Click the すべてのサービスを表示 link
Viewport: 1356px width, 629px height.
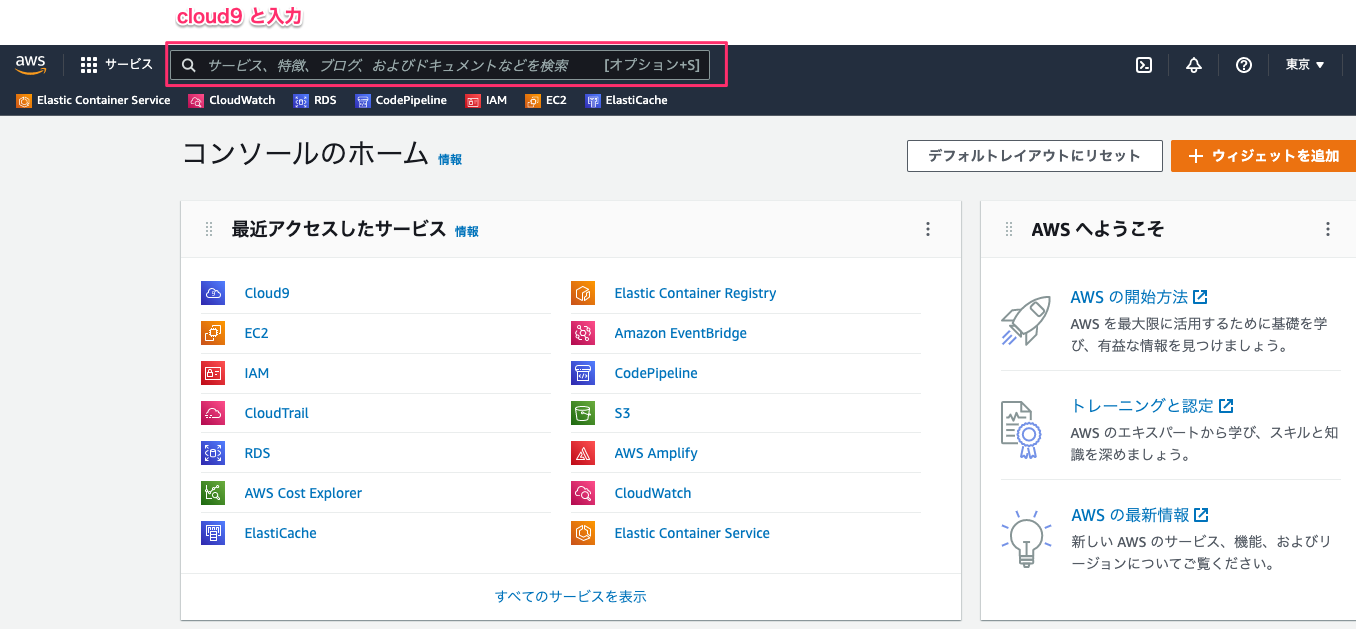(571, 595)
